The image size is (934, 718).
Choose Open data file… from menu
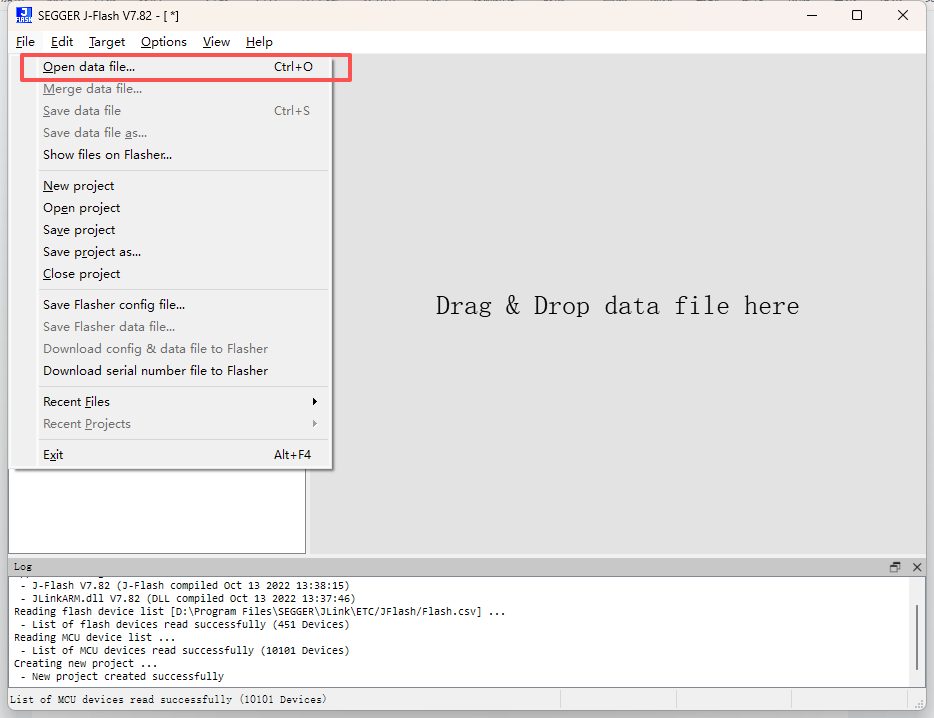[178, 67]
